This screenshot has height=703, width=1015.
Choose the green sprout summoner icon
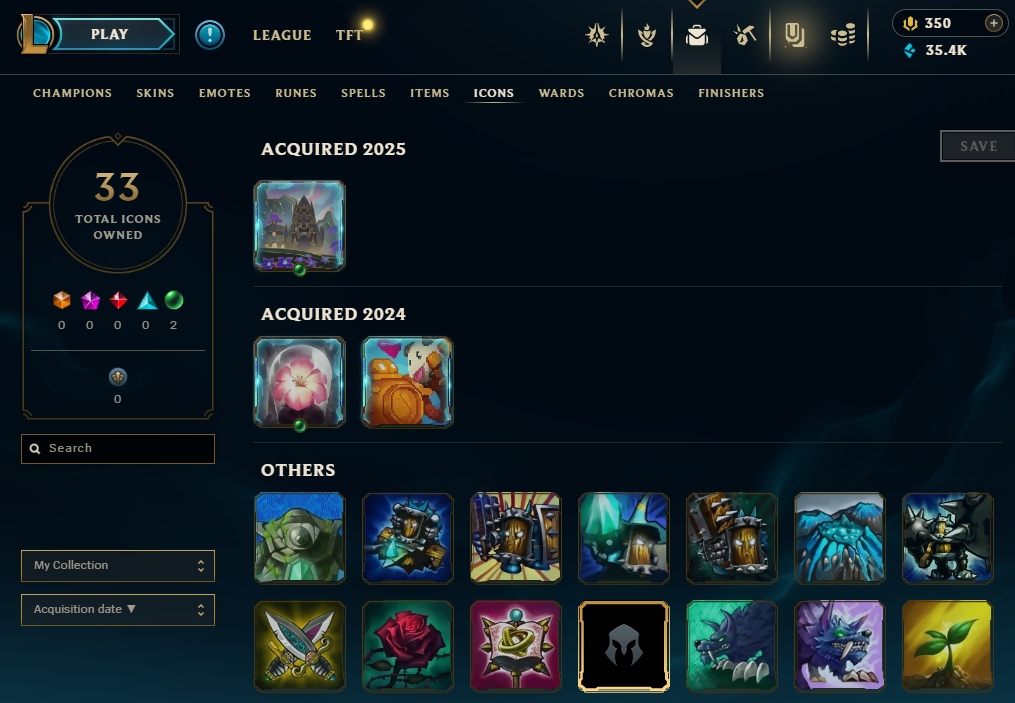[947, 645]
